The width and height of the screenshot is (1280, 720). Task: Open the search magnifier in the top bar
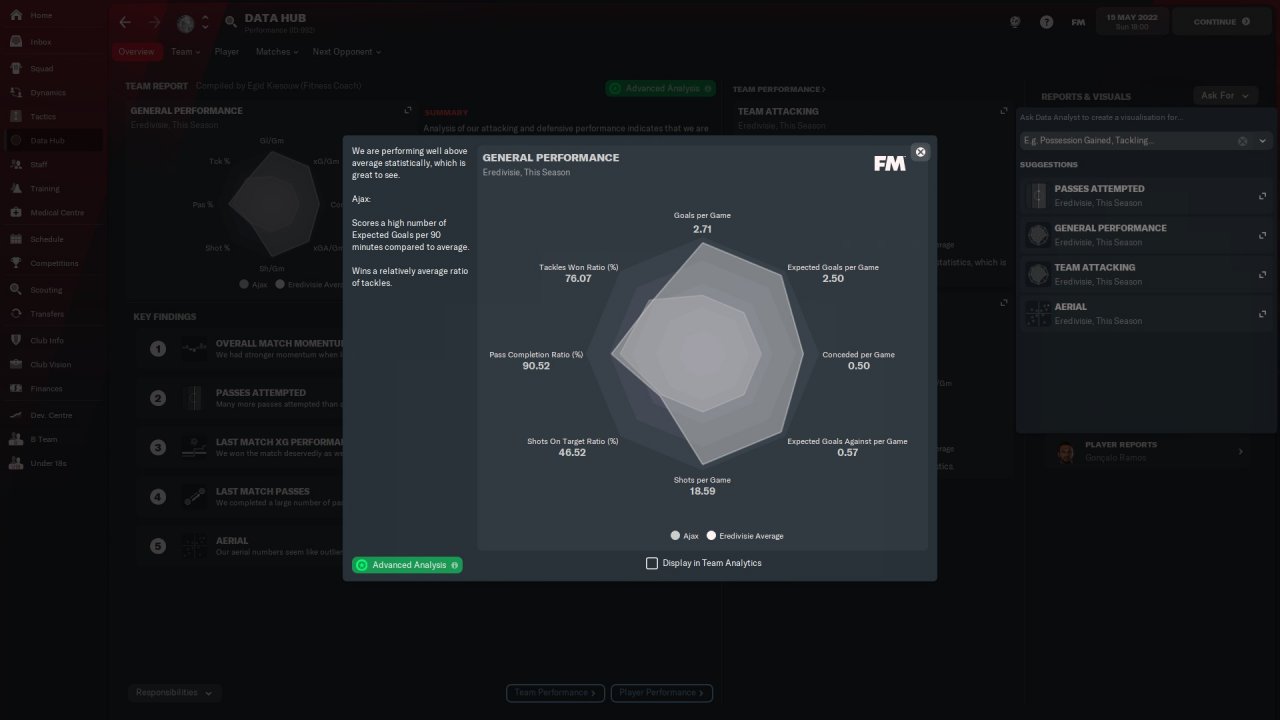(231, 22)
